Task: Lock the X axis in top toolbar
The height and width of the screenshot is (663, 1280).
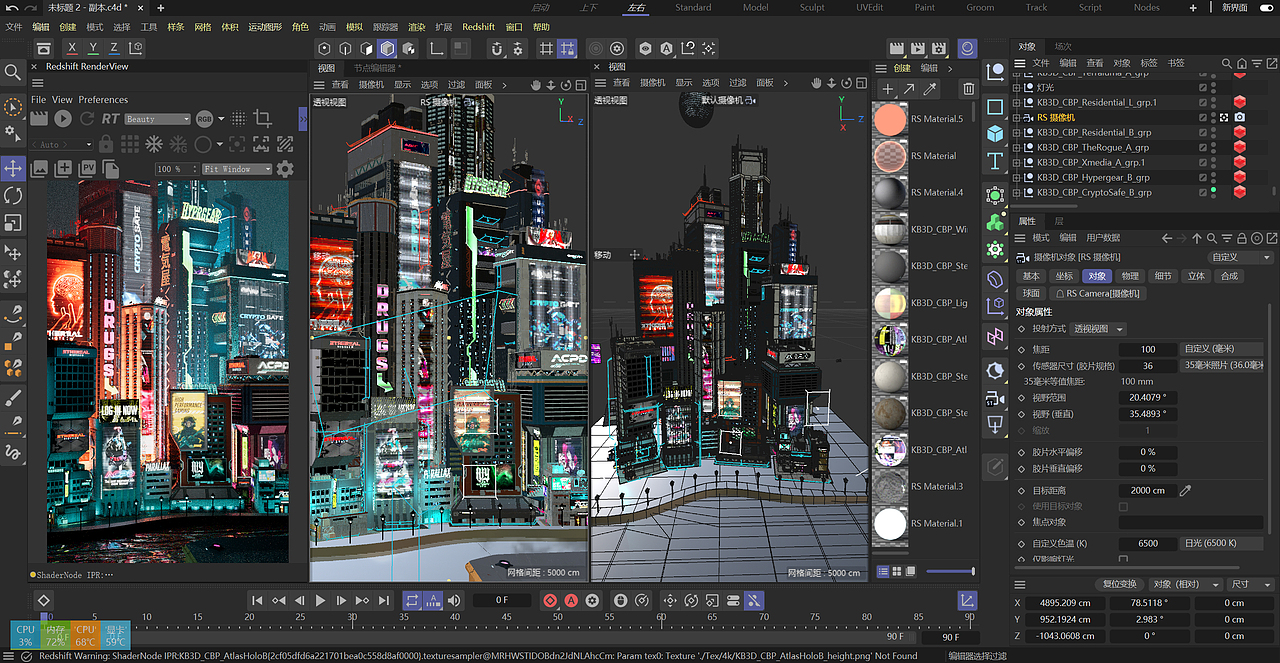Action: [x=71, y=48]
